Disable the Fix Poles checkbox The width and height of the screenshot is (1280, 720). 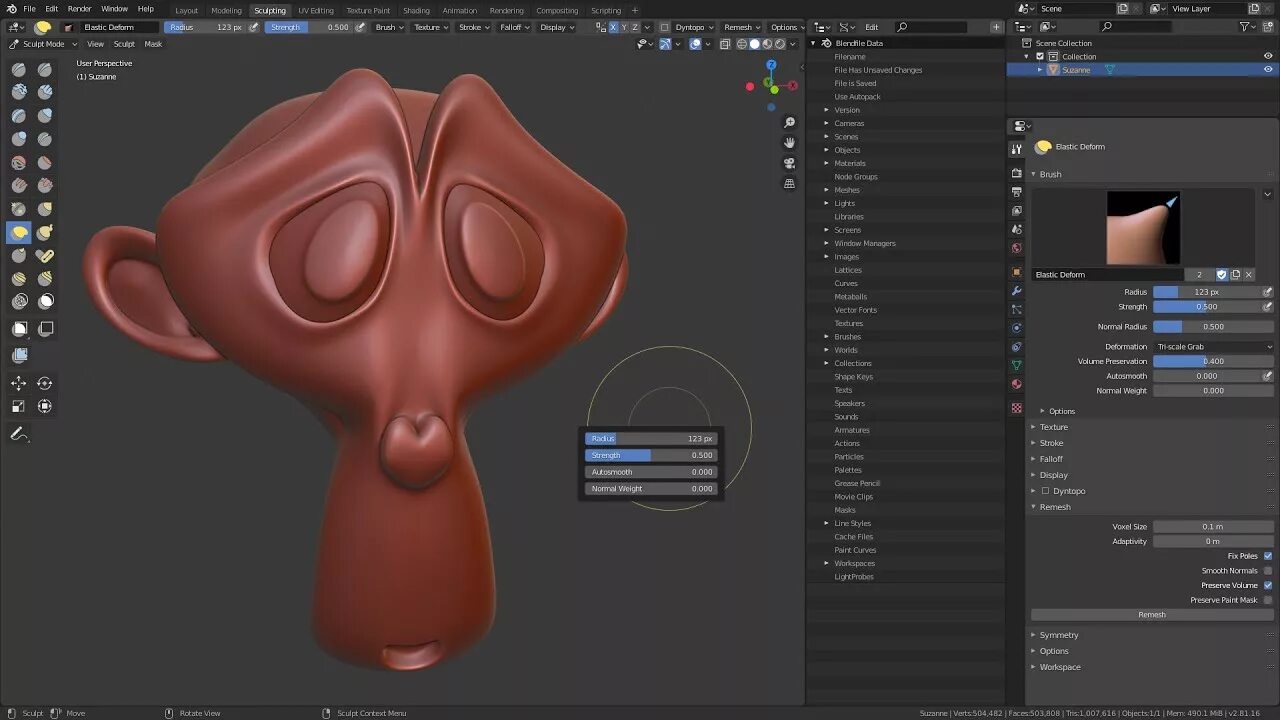click(x=1268, y=556)
